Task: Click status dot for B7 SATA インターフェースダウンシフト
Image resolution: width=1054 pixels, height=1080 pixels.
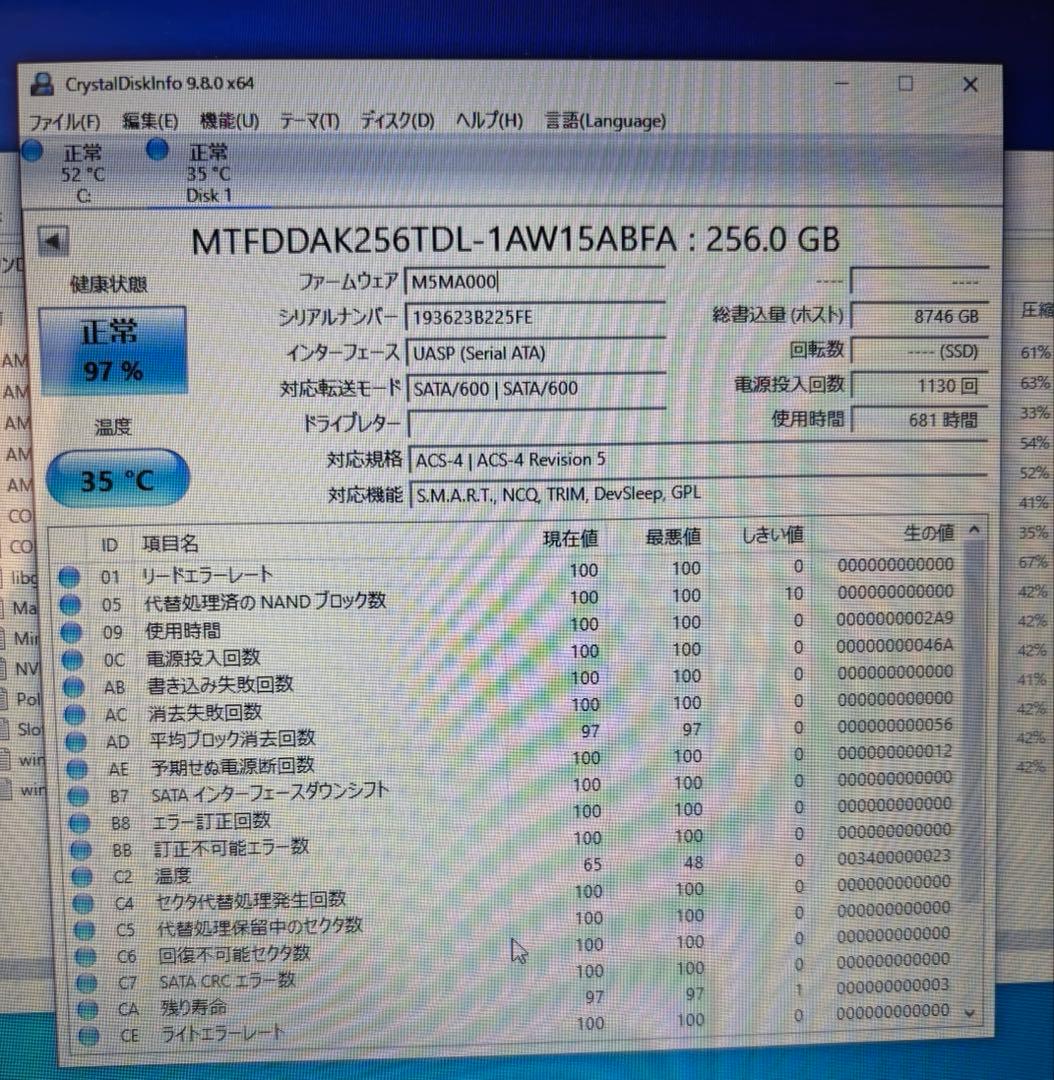Action: click(x=79, y=796)
